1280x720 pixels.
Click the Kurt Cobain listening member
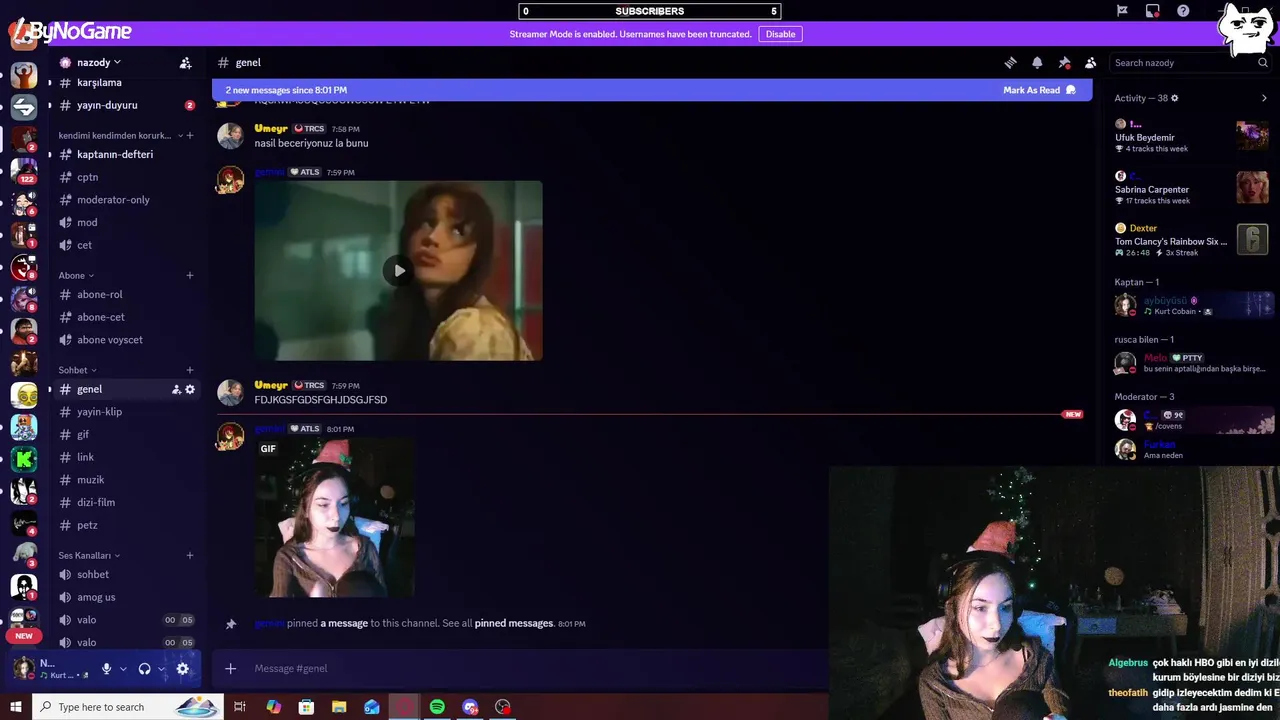[1191, 305]
